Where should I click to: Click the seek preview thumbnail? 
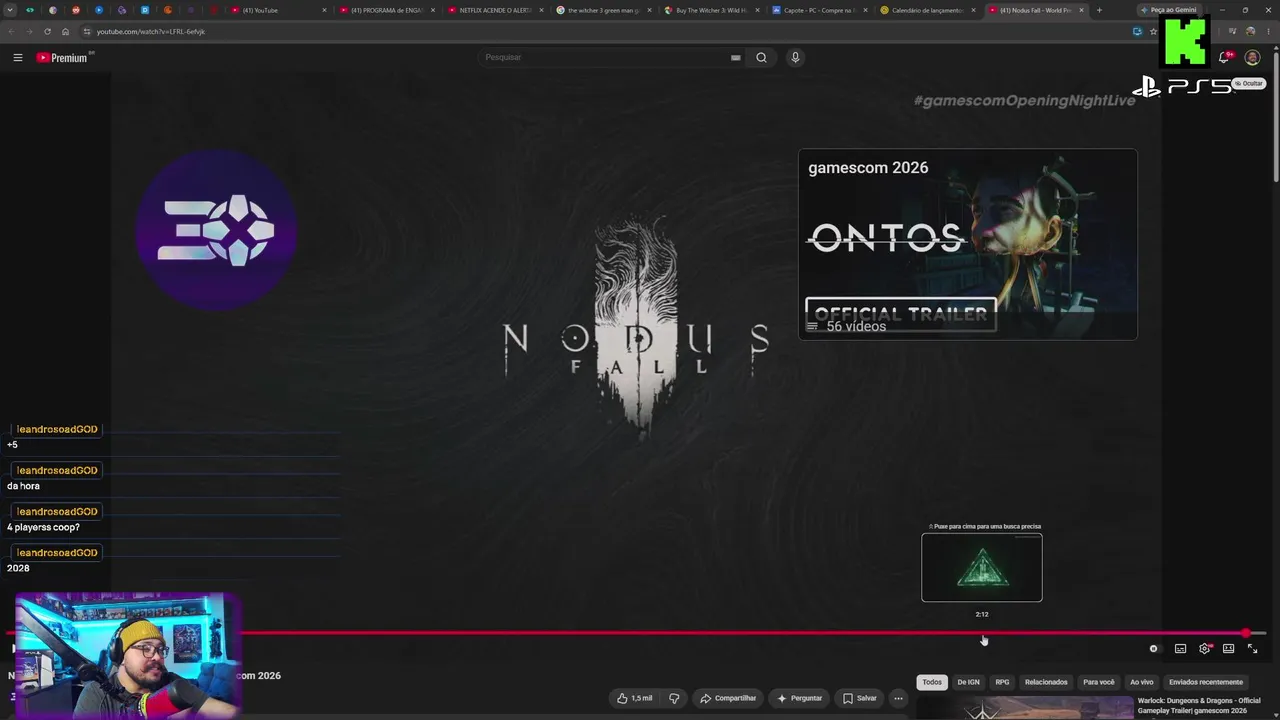pos(982,568)
